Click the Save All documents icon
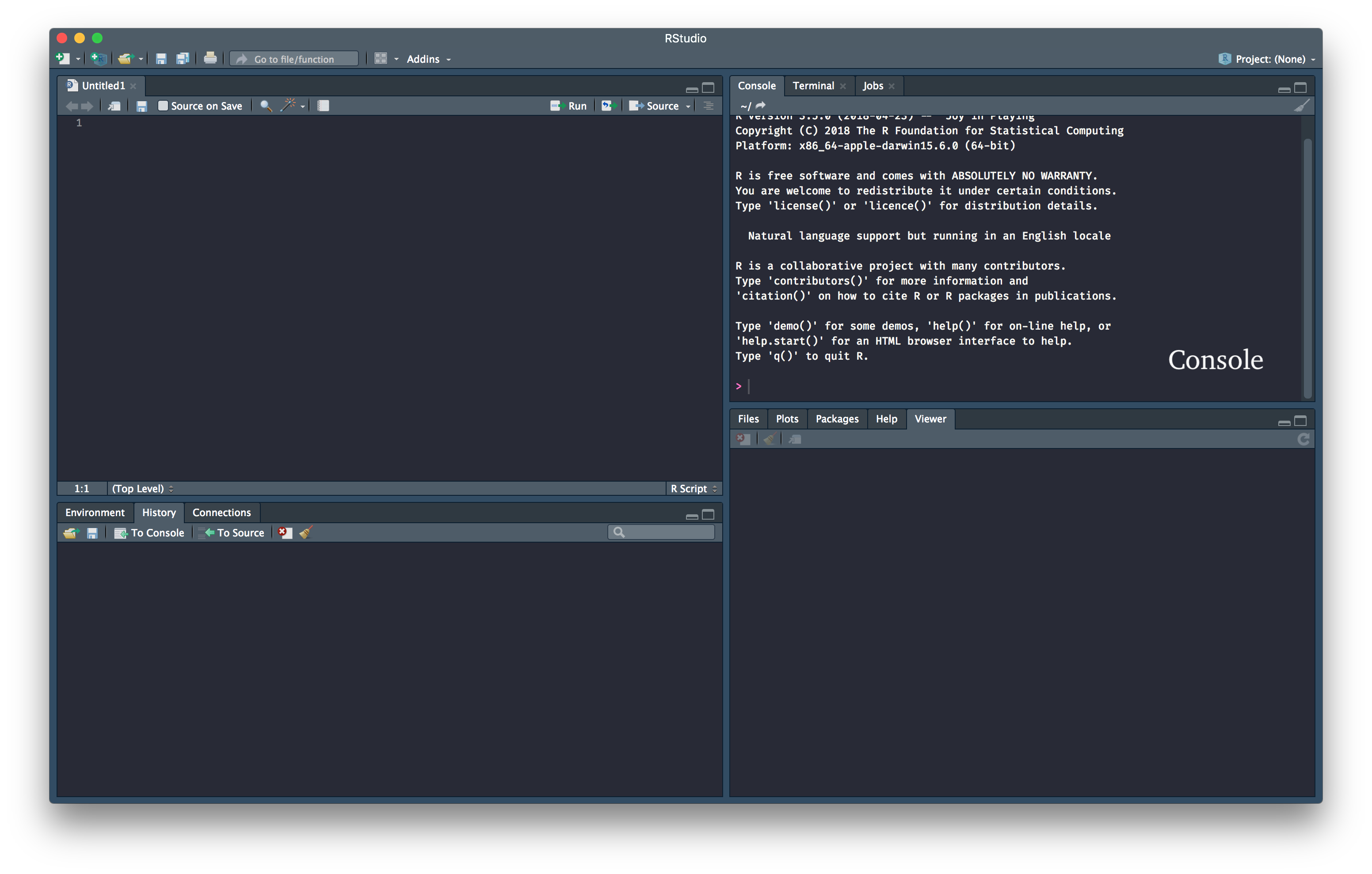 (x=182, y=59)
